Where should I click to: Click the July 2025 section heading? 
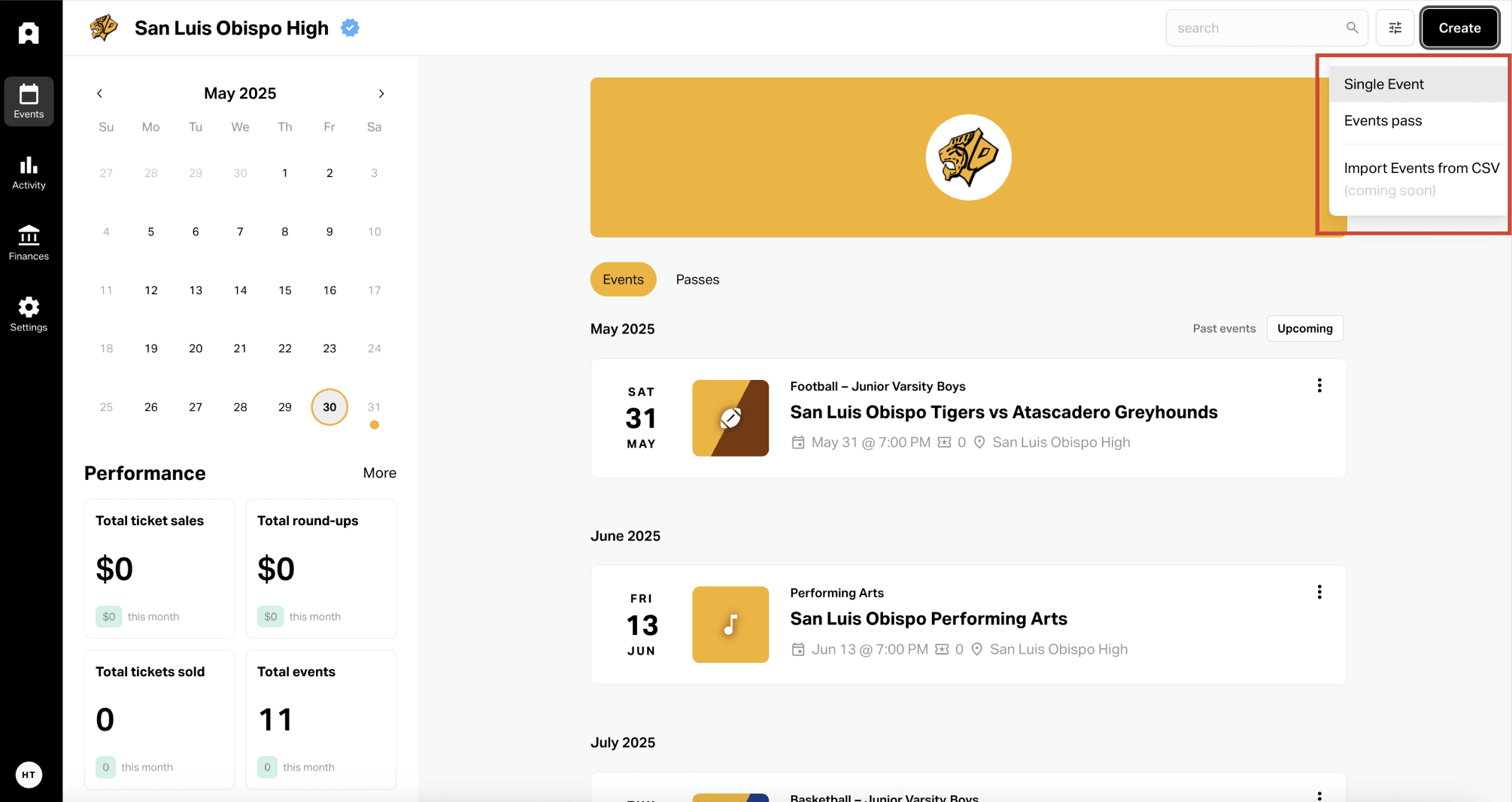pyautogui.click(x=623, y=743)
